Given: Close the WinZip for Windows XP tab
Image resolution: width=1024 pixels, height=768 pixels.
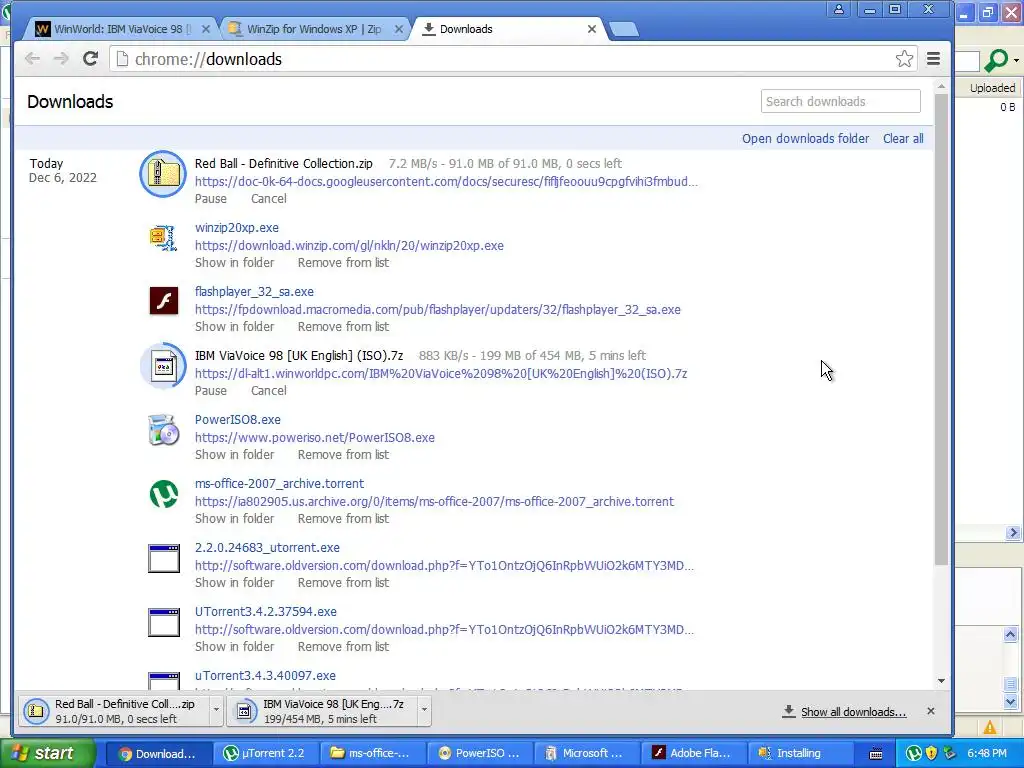Looking at the screenshot, I should (x=398, y=29).
